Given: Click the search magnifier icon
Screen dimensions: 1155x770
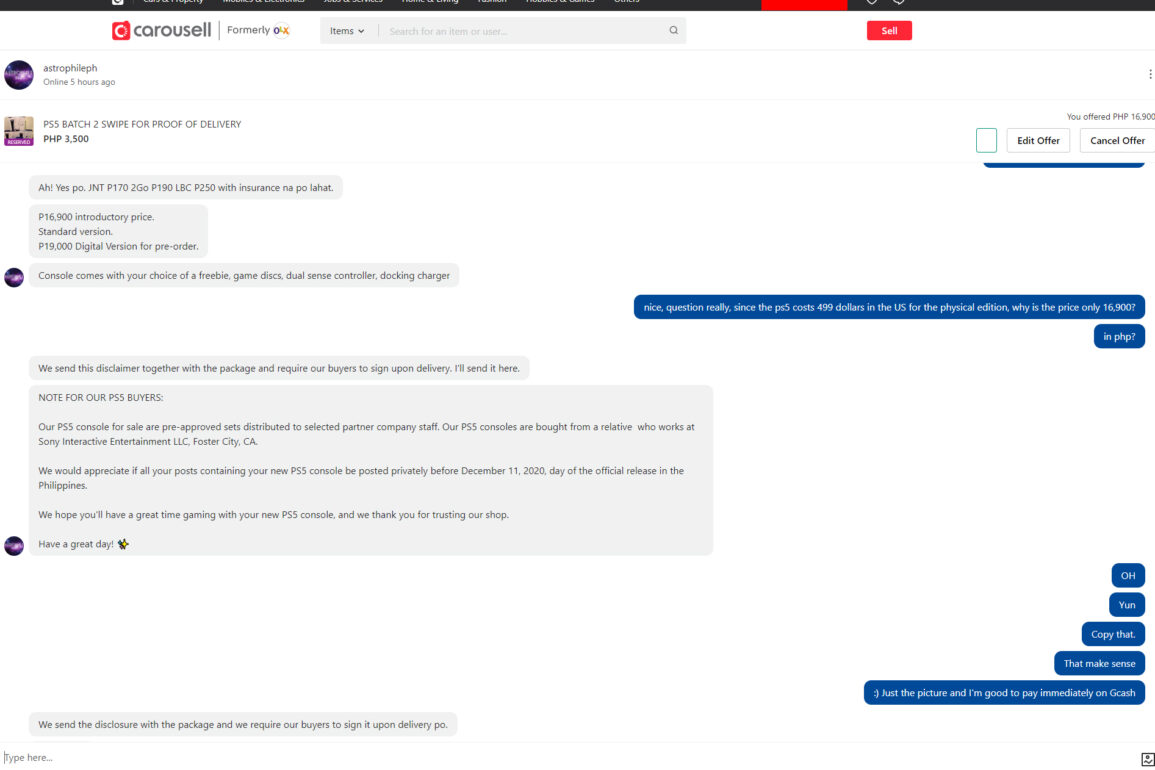Looking at the screenshot, I should click(673, 30).
